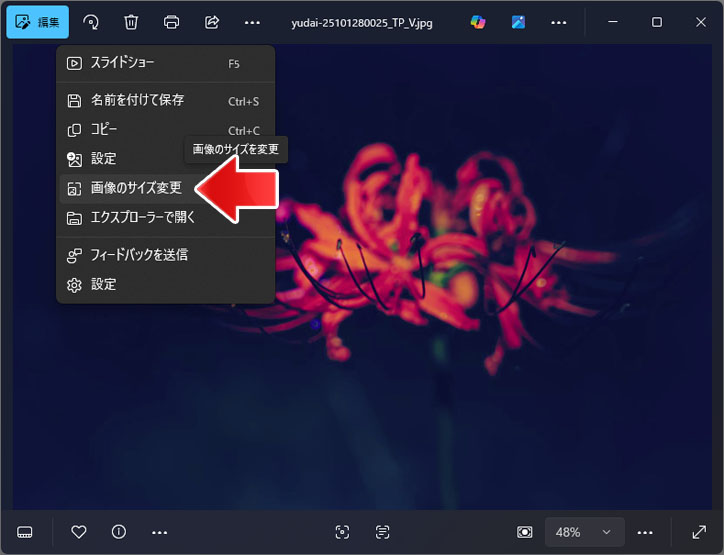The image size is (724, 555).
Task: Open the three-dot menu right of zoom percentage
Action: pos(645,532)
